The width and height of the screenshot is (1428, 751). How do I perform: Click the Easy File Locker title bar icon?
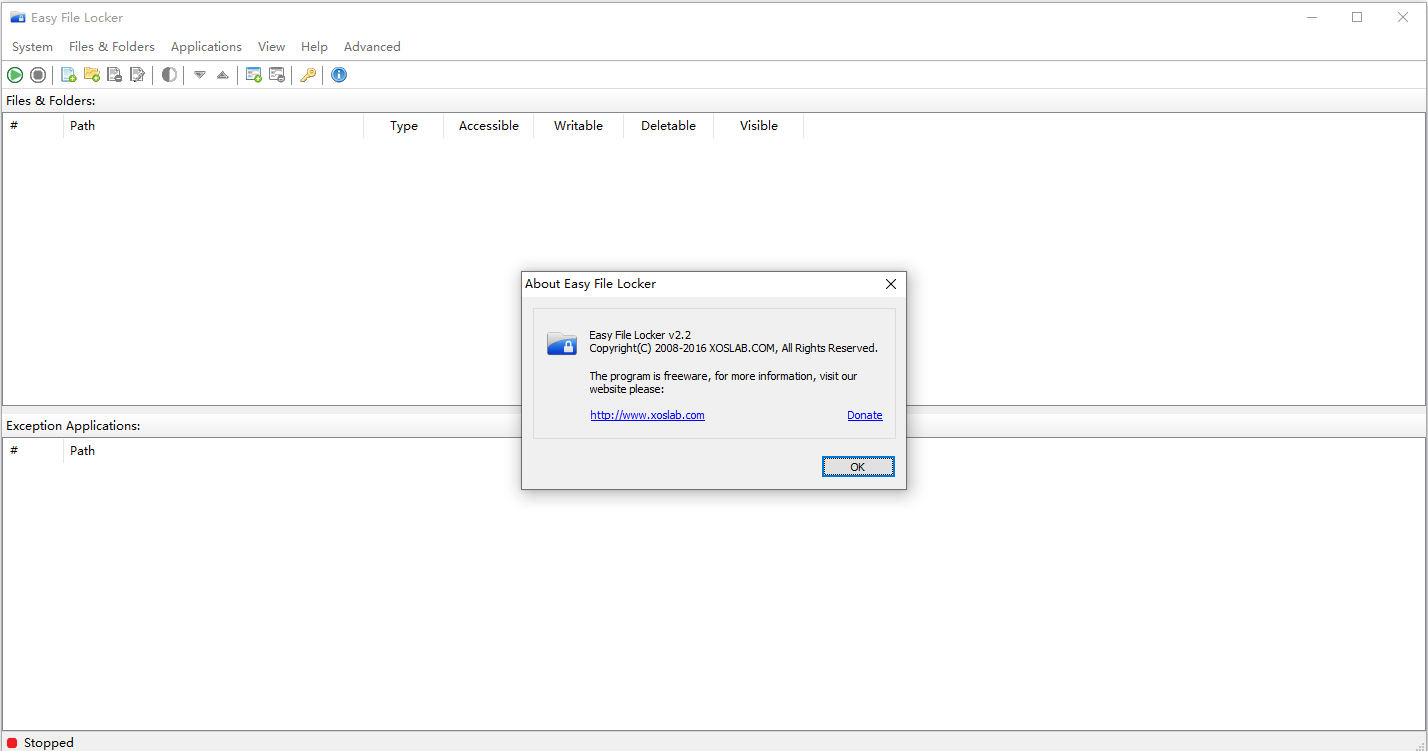coord(18,18)
